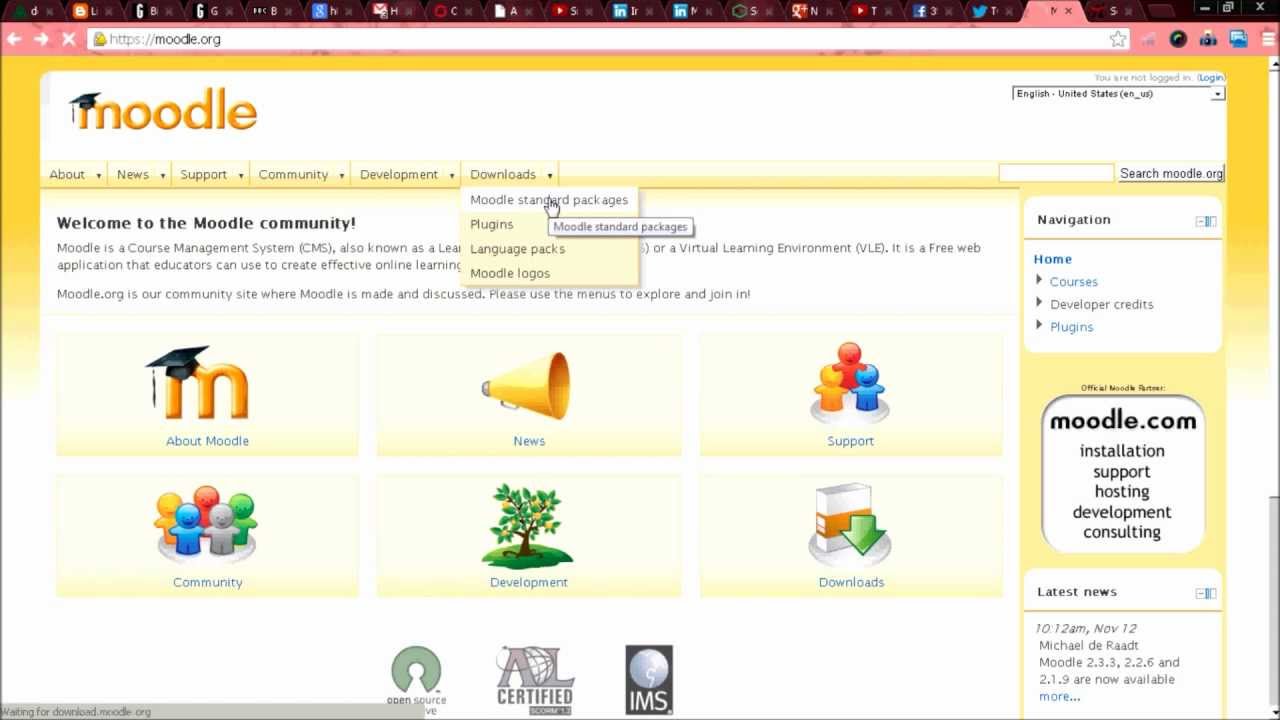Open the About Moodle text link
1280x720 pixels.
(x=207, y=441)
